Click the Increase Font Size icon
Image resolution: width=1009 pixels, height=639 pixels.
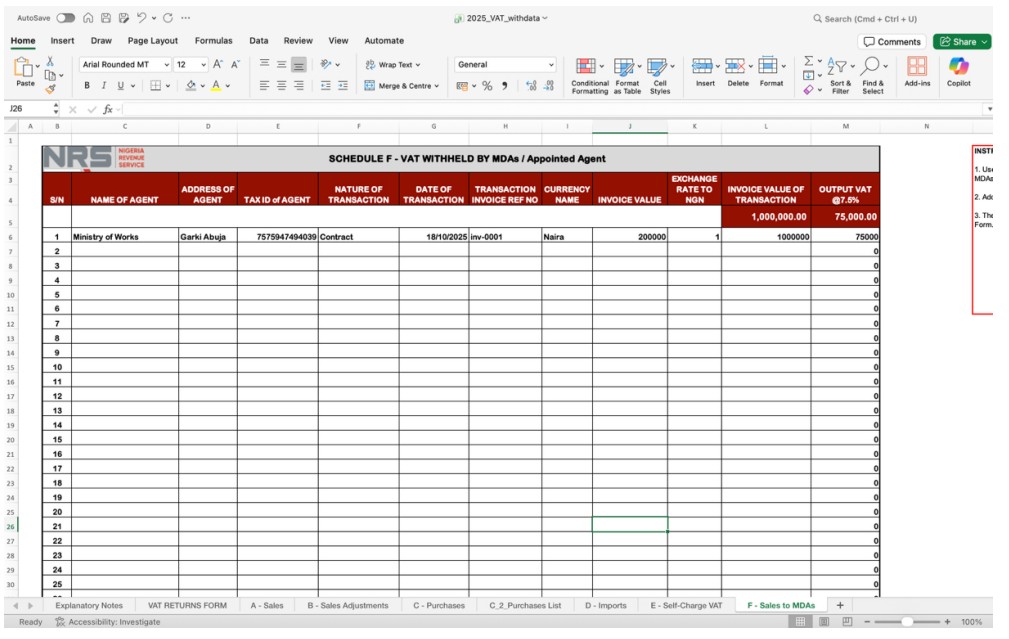(218, 64)
